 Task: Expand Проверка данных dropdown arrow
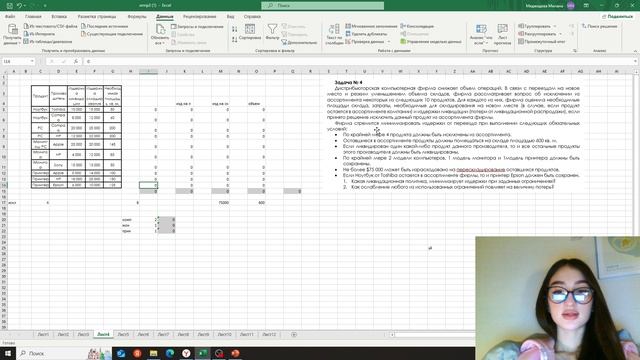389,41
